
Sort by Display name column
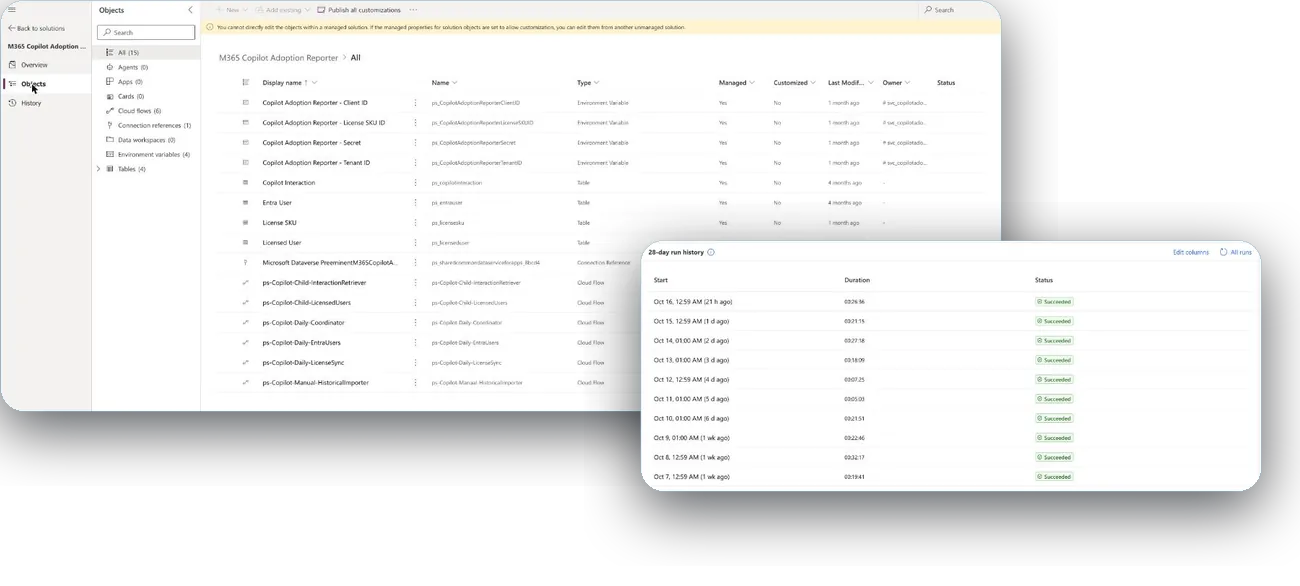[x=289, y=83]
